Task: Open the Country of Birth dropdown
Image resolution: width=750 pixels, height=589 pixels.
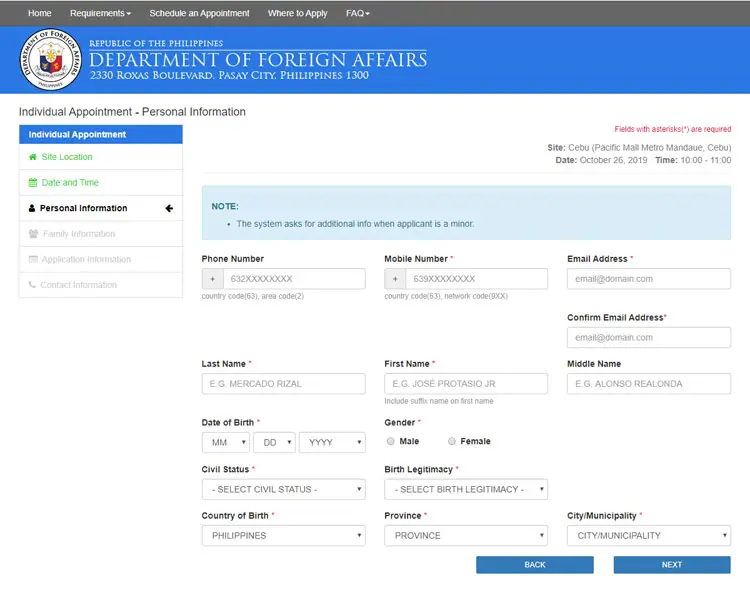Action: (x=284, y=536)
